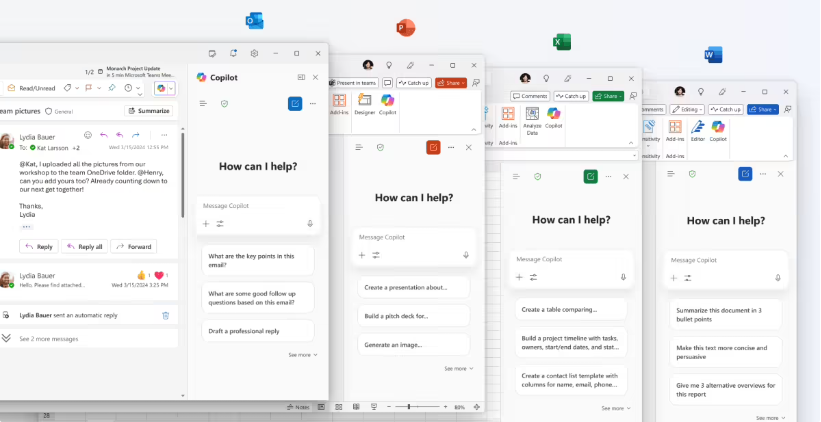The height and width of the screenshot is (422, 821).
Task: Open the Share dropdown in Word
Action: [x=763, y=109]
